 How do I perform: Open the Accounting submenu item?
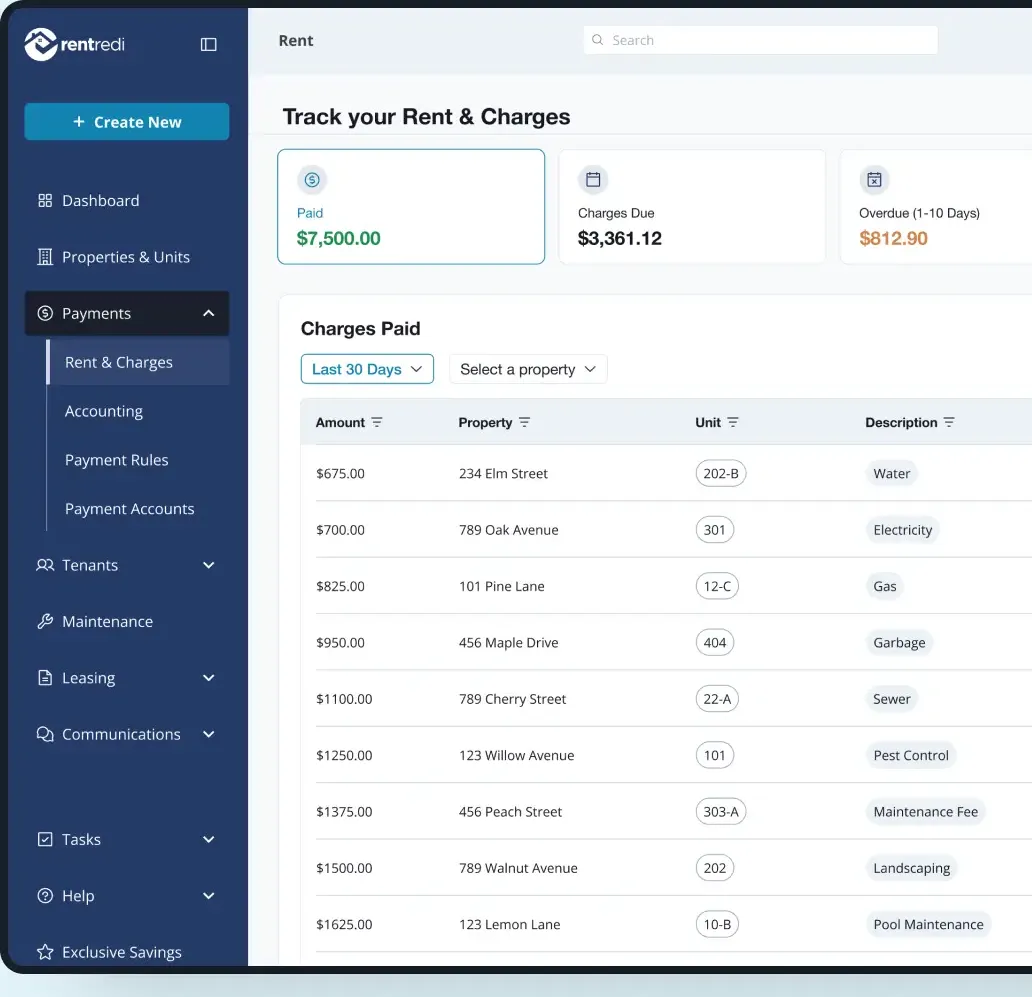[x=104, y=411]
